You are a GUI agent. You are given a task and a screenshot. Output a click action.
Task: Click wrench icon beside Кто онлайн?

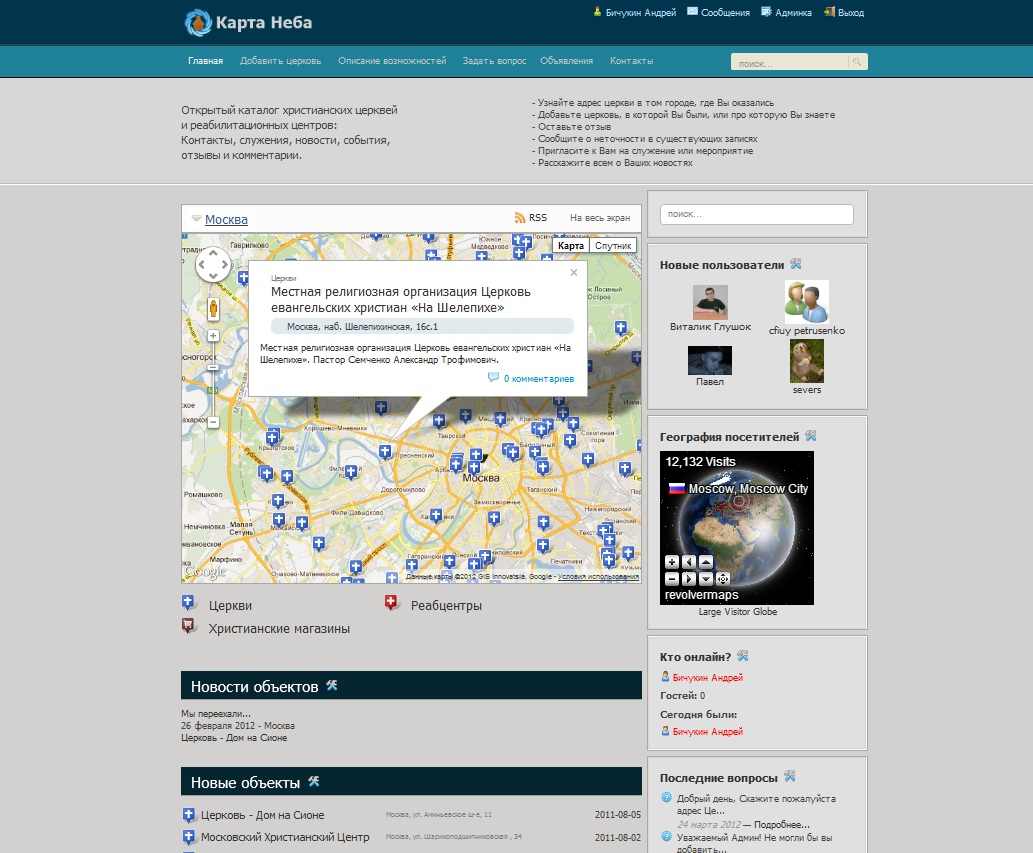point(743,657)
